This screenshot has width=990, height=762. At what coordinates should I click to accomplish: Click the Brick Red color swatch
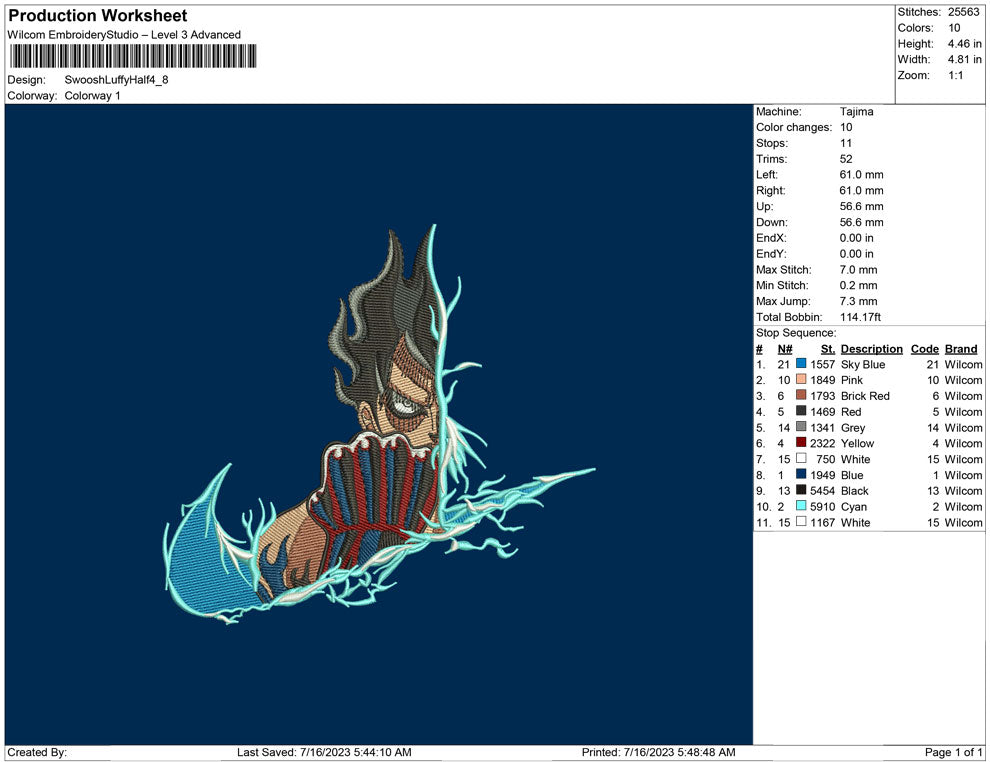point(801,396)
